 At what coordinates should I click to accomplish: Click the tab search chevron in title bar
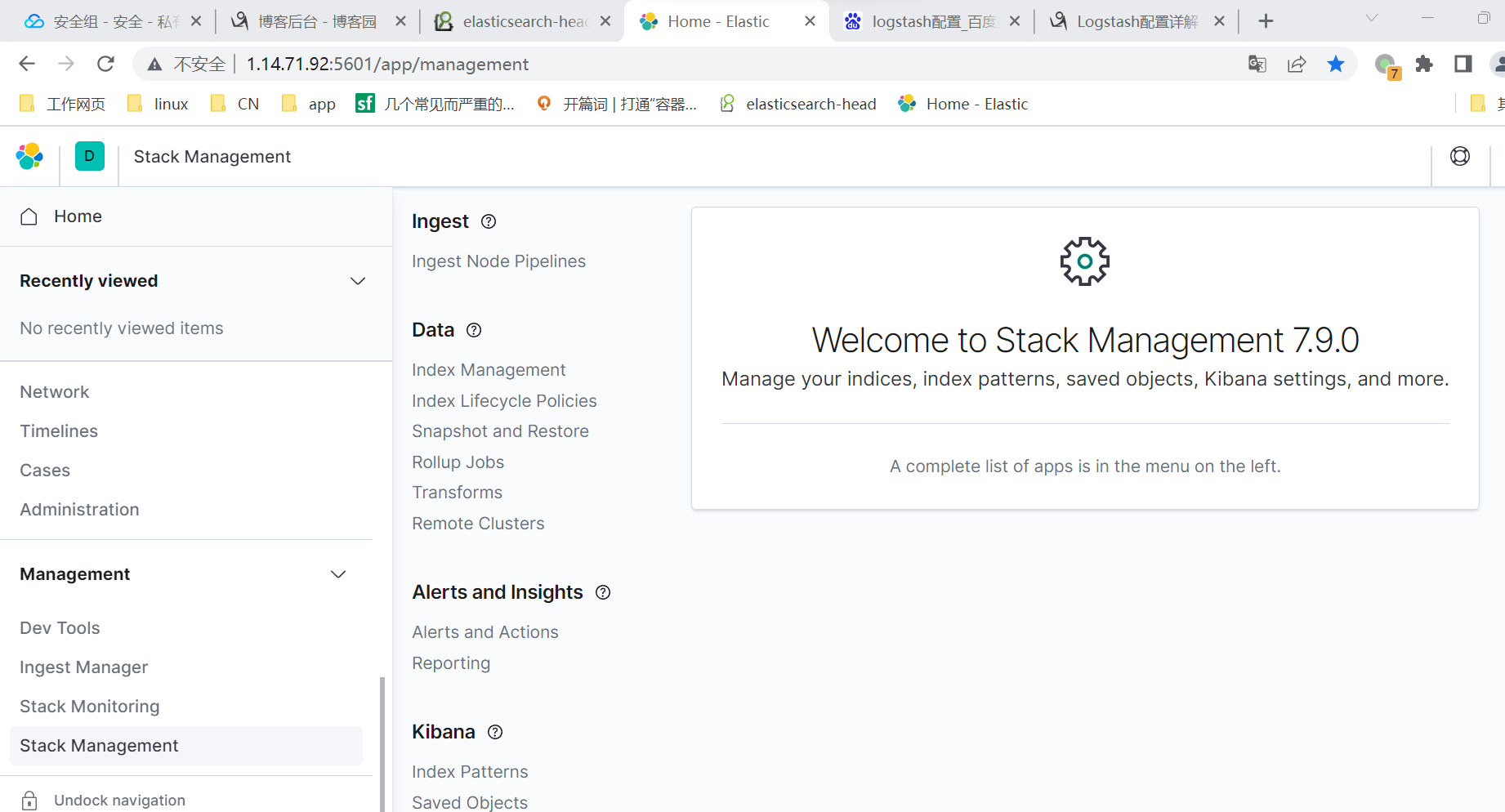pyautogui.click(x=1372, y=18)
